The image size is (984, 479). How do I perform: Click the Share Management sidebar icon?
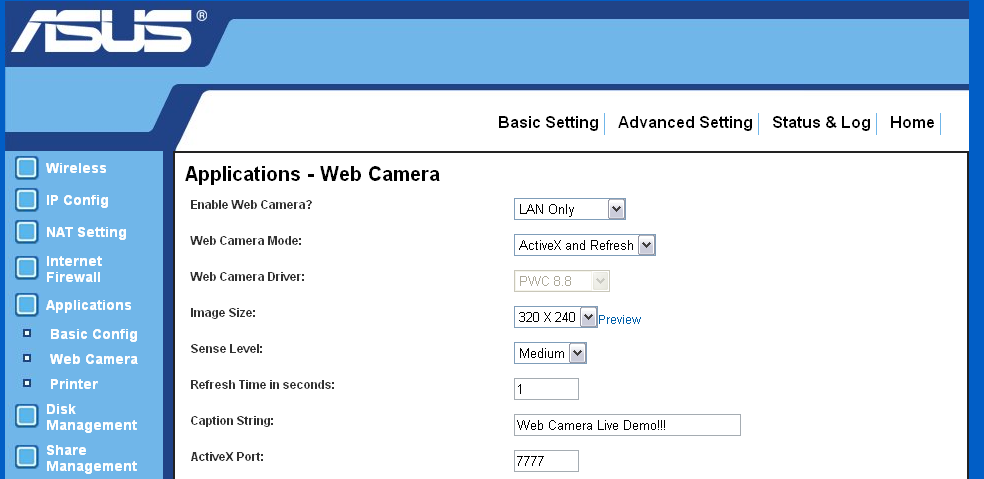point(27,458)
